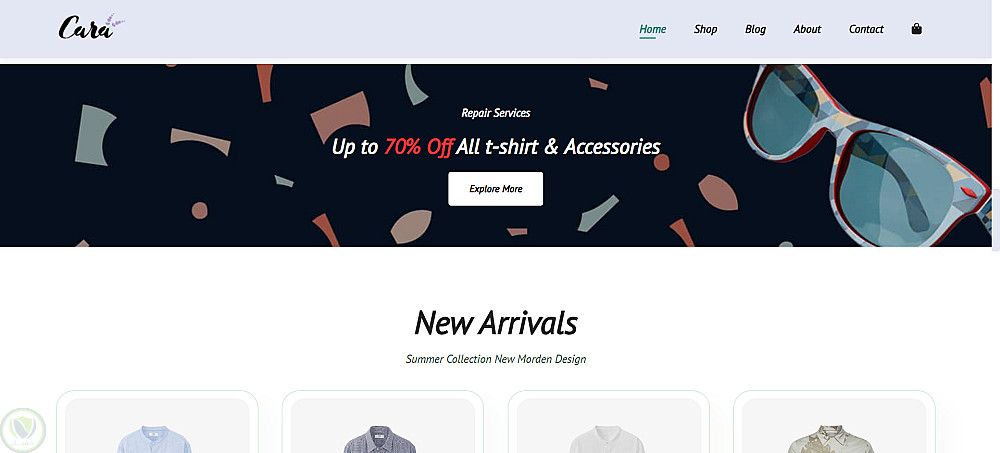
Task: Select the floral print shirt product card
Action: (x=834, y=422)
